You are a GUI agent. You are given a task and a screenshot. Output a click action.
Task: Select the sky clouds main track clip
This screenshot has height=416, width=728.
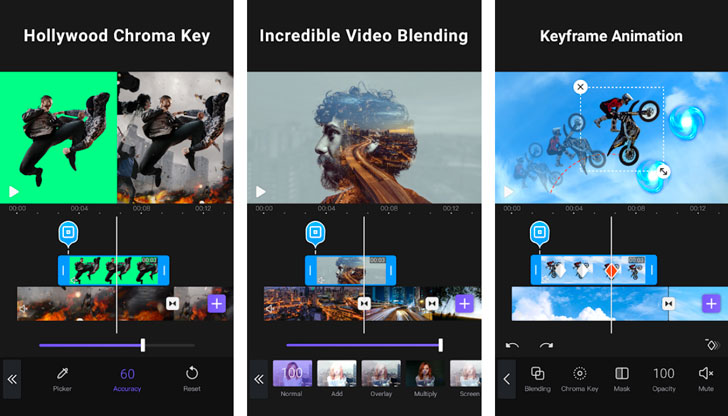[x=590, y=304]
